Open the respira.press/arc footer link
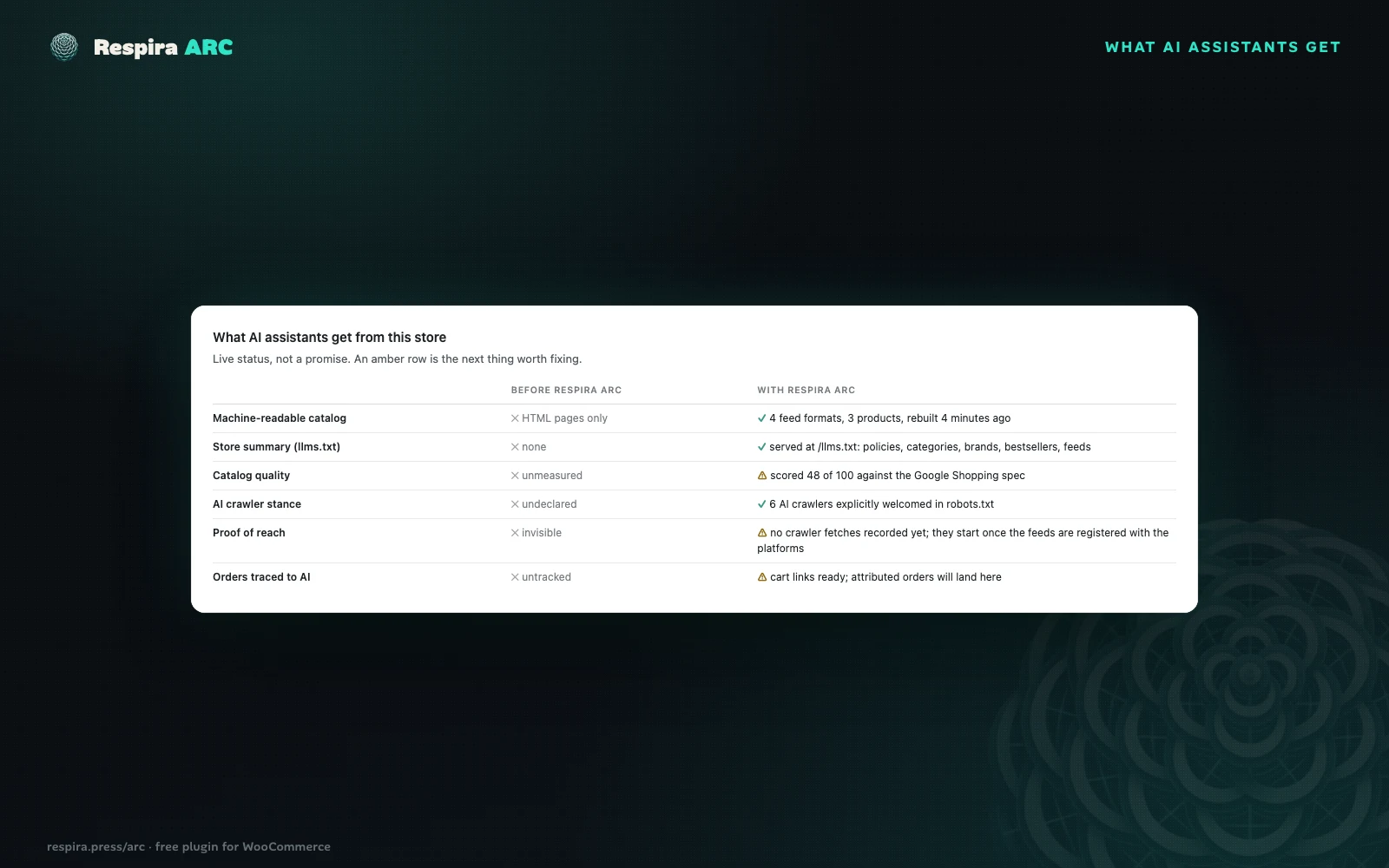Viewport: 1389px width, 868px height. click(95, 846)
